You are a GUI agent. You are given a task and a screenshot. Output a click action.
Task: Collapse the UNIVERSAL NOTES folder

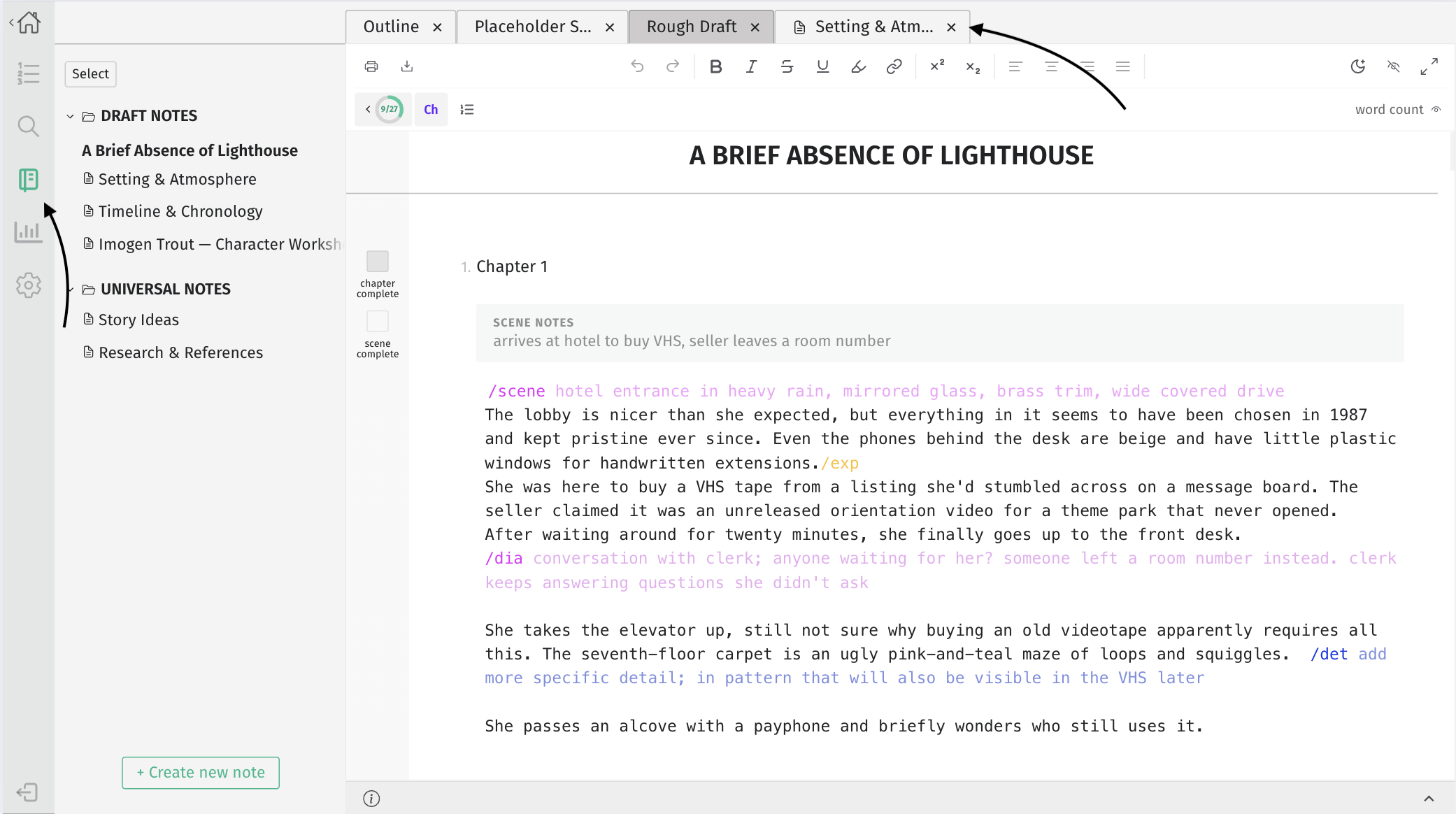(70, 290)
